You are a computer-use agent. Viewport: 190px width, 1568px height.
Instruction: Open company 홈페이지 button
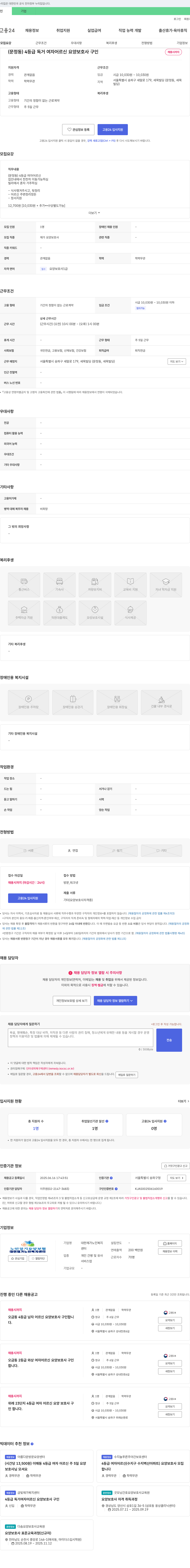(170, 1243)
